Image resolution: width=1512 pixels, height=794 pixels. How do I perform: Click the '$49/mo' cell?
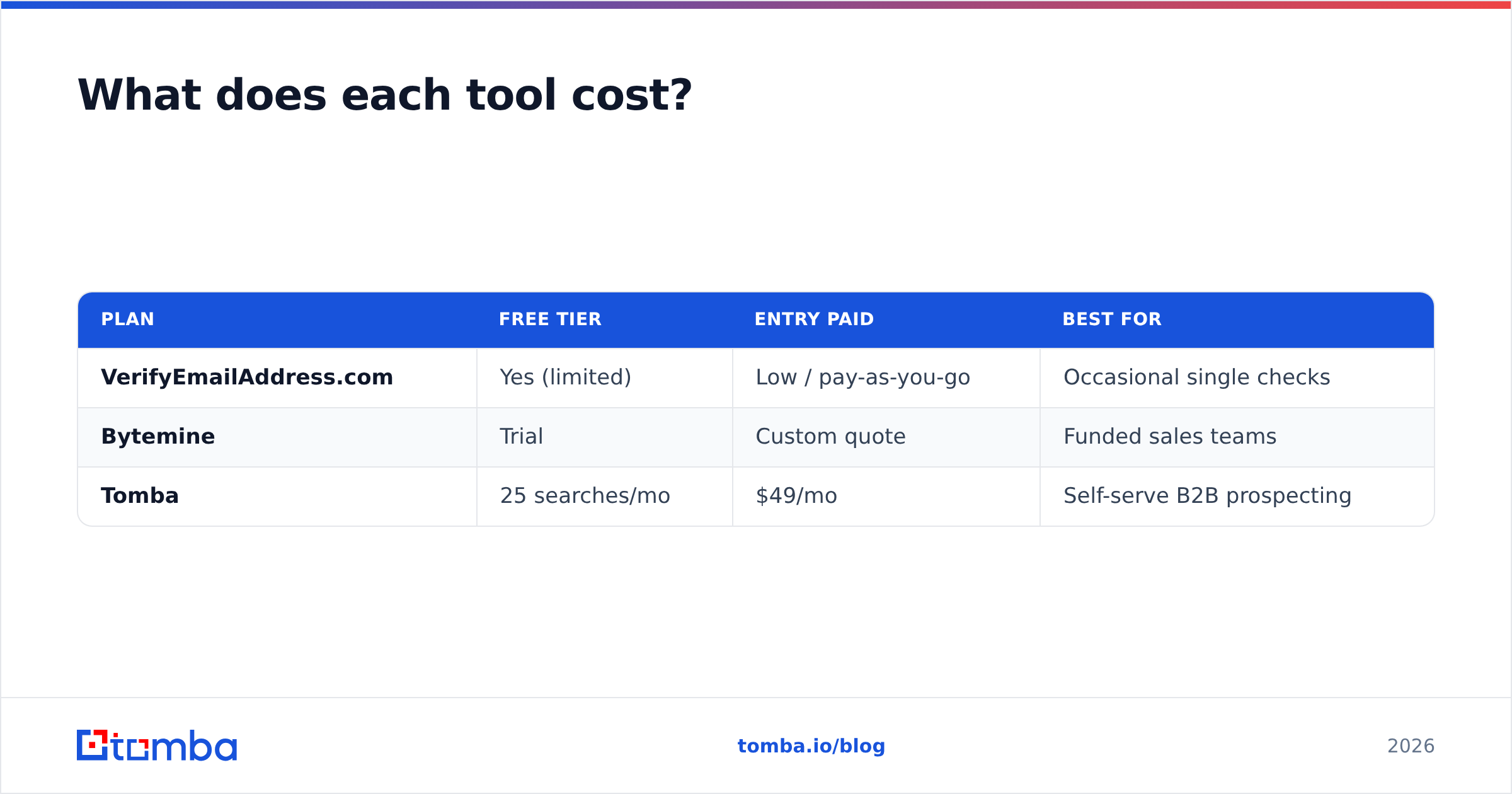tap(886, 496)
